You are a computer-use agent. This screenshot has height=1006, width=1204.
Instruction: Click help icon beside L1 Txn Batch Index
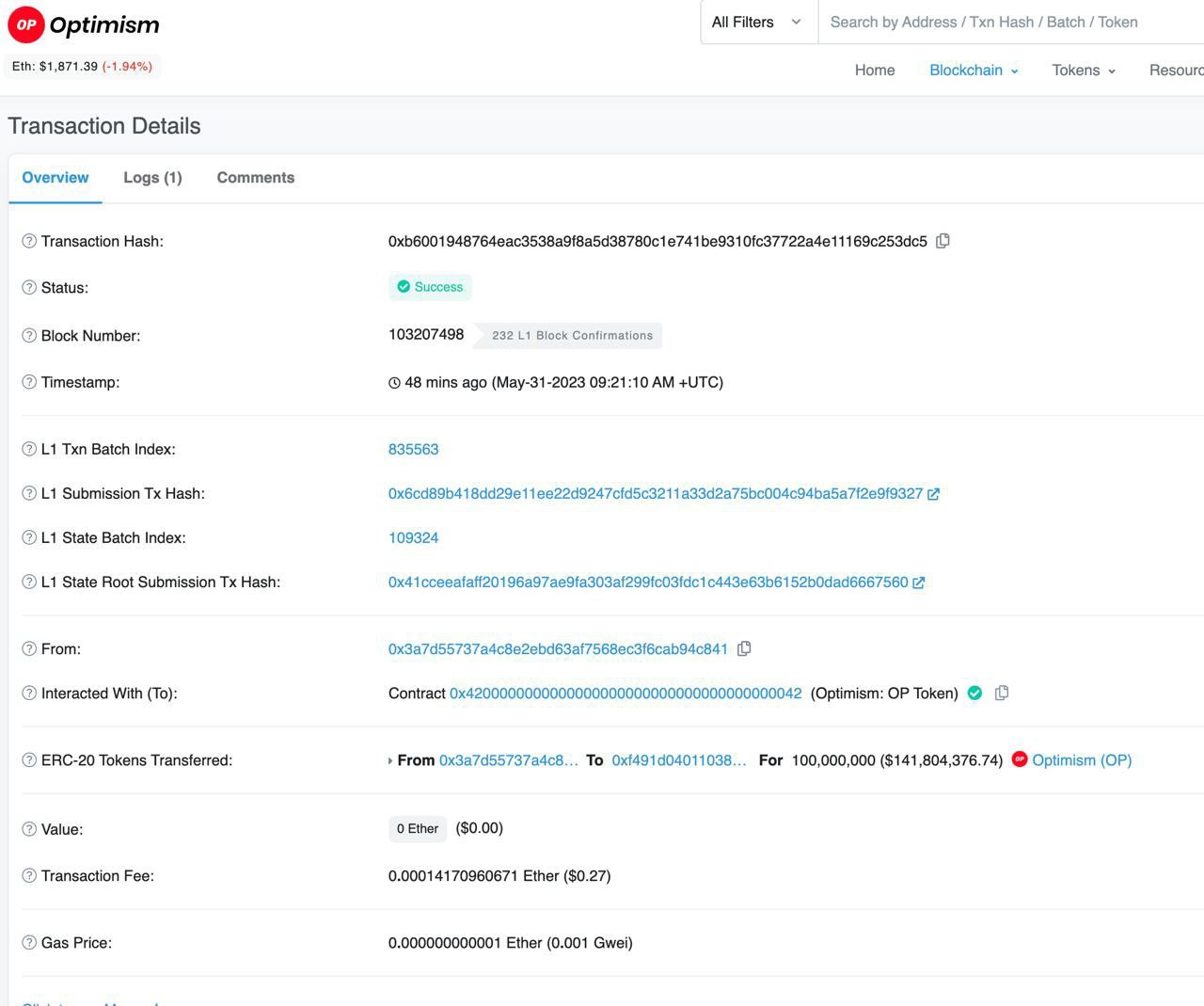point(29,449)
